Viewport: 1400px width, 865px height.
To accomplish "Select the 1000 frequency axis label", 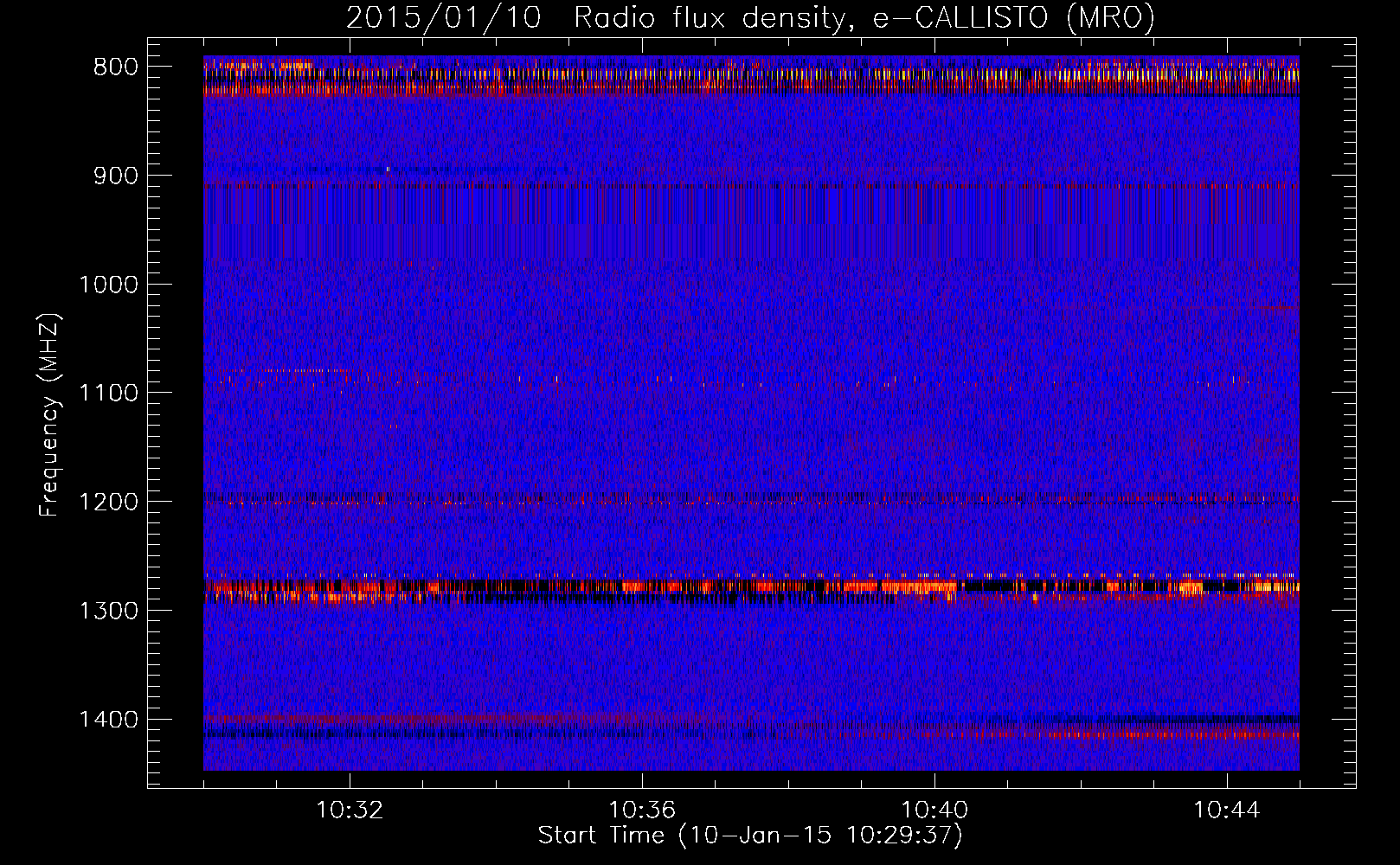I will click(108, 285).
